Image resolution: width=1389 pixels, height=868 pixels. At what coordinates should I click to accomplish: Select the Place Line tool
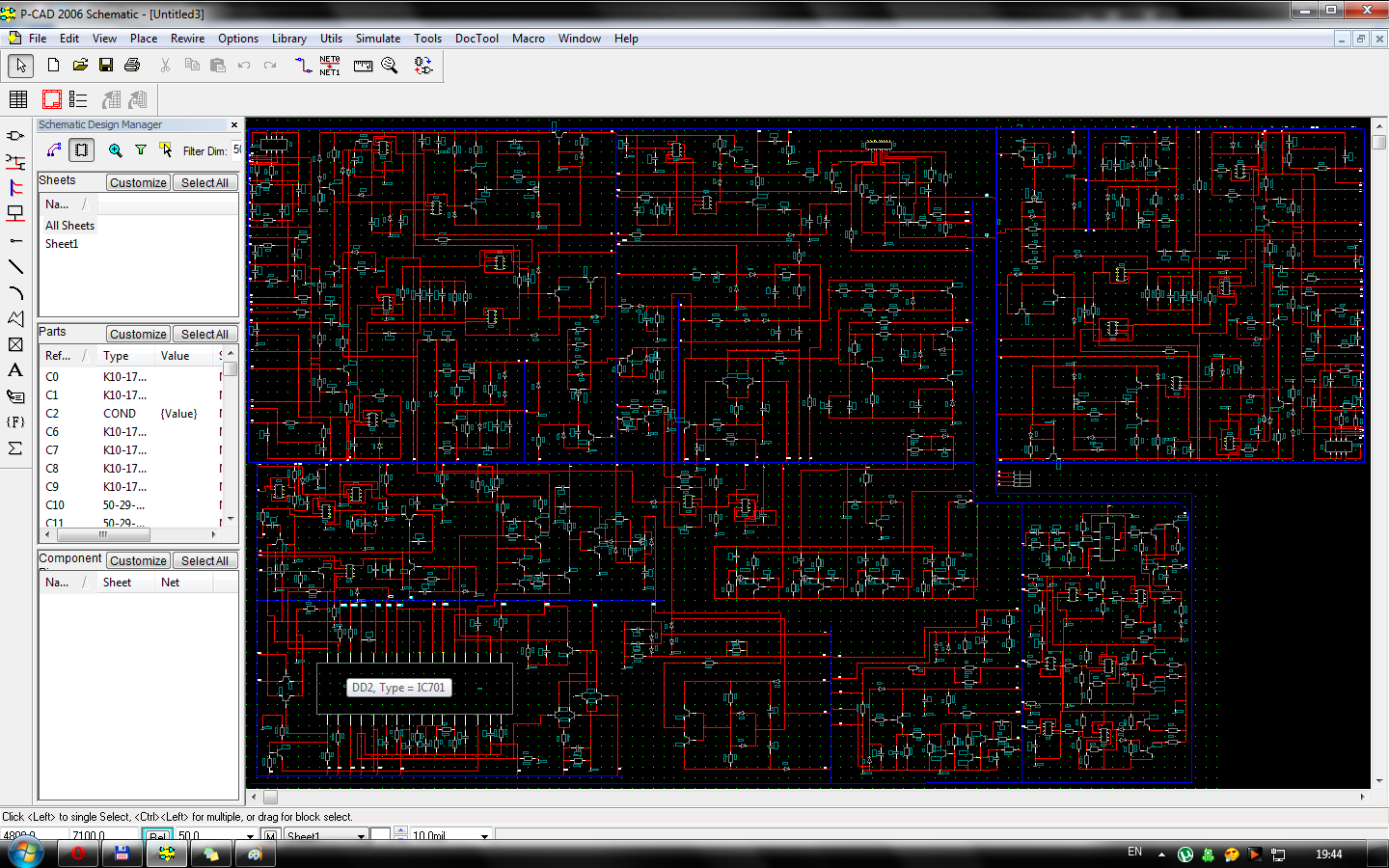coord(15,266)
